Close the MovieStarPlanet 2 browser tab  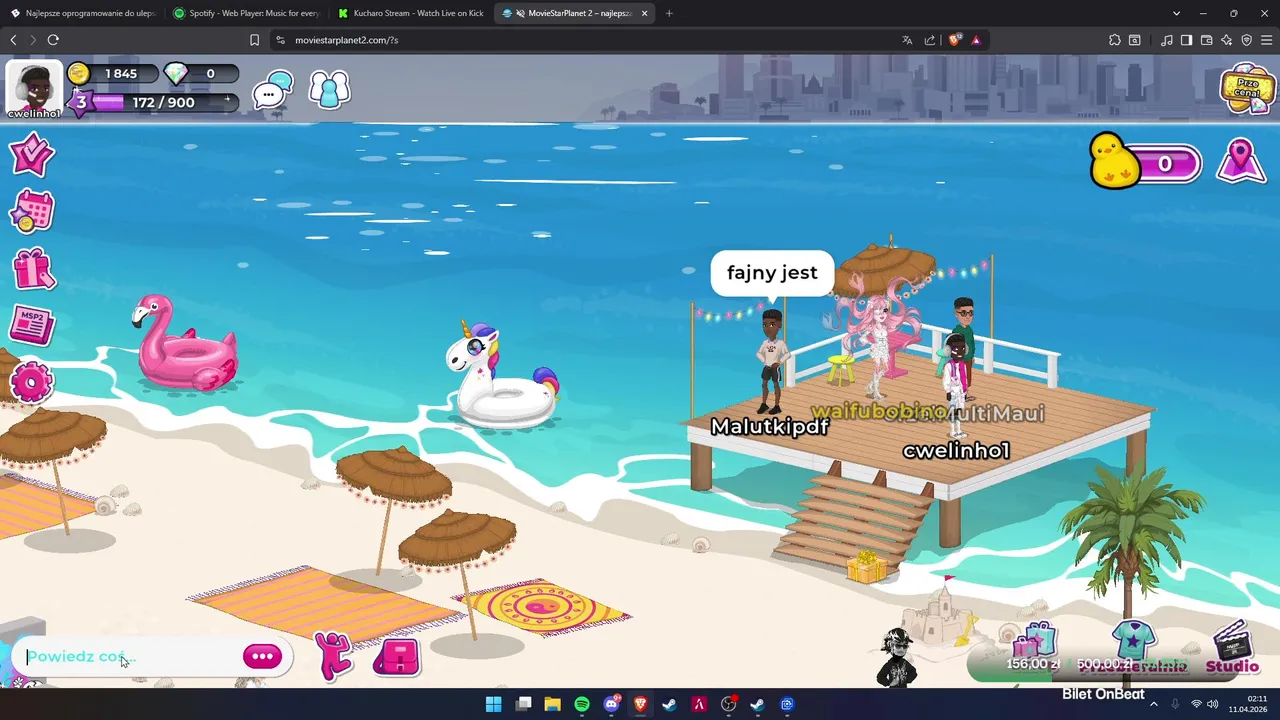coord(644,13)
